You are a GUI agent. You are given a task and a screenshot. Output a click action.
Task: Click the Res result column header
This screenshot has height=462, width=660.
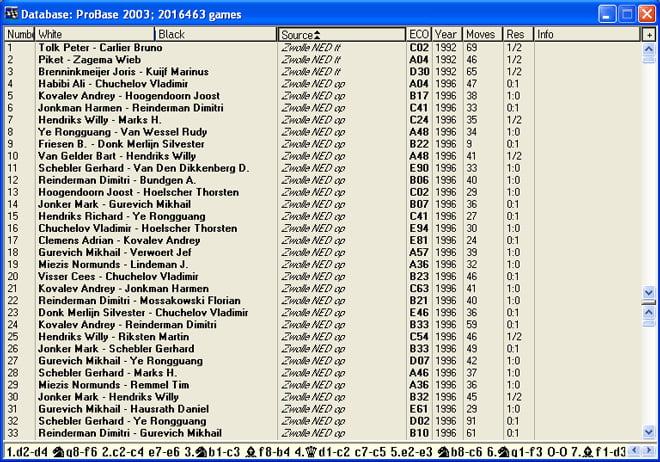coord(517,34)
